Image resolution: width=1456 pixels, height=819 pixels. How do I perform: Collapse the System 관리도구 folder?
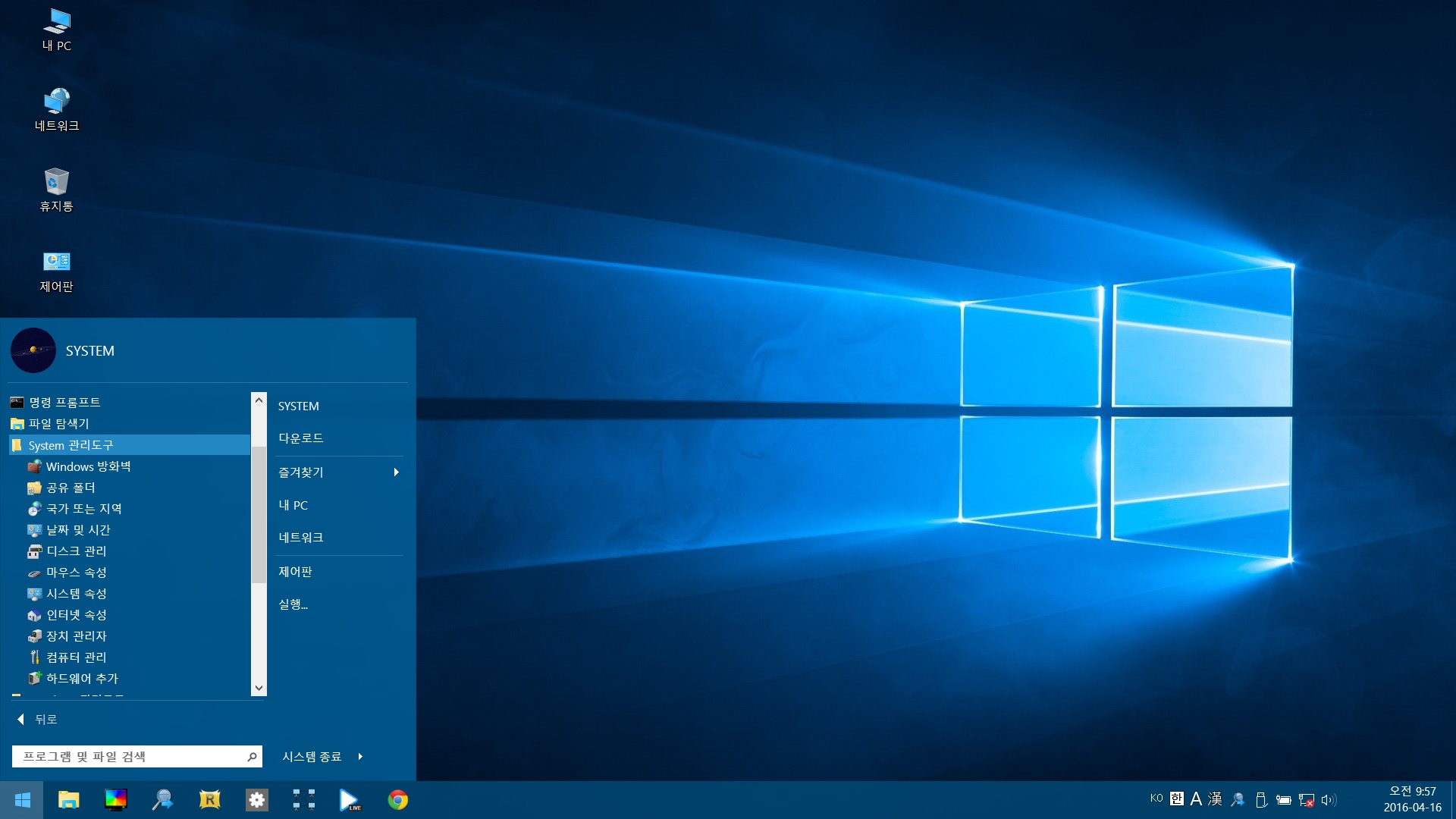click(129, 444)
